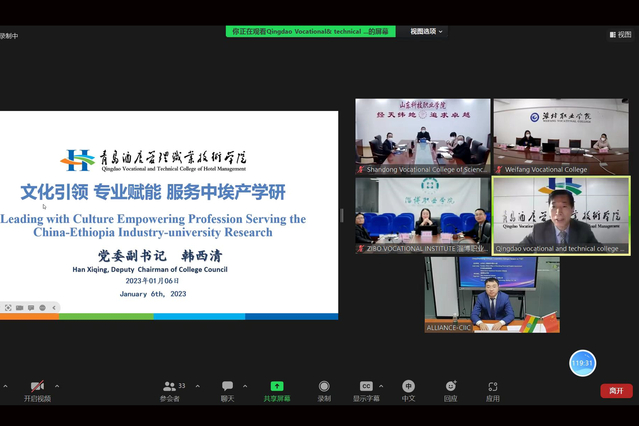Expand the arrow next to Show Captions

point(385,386)
